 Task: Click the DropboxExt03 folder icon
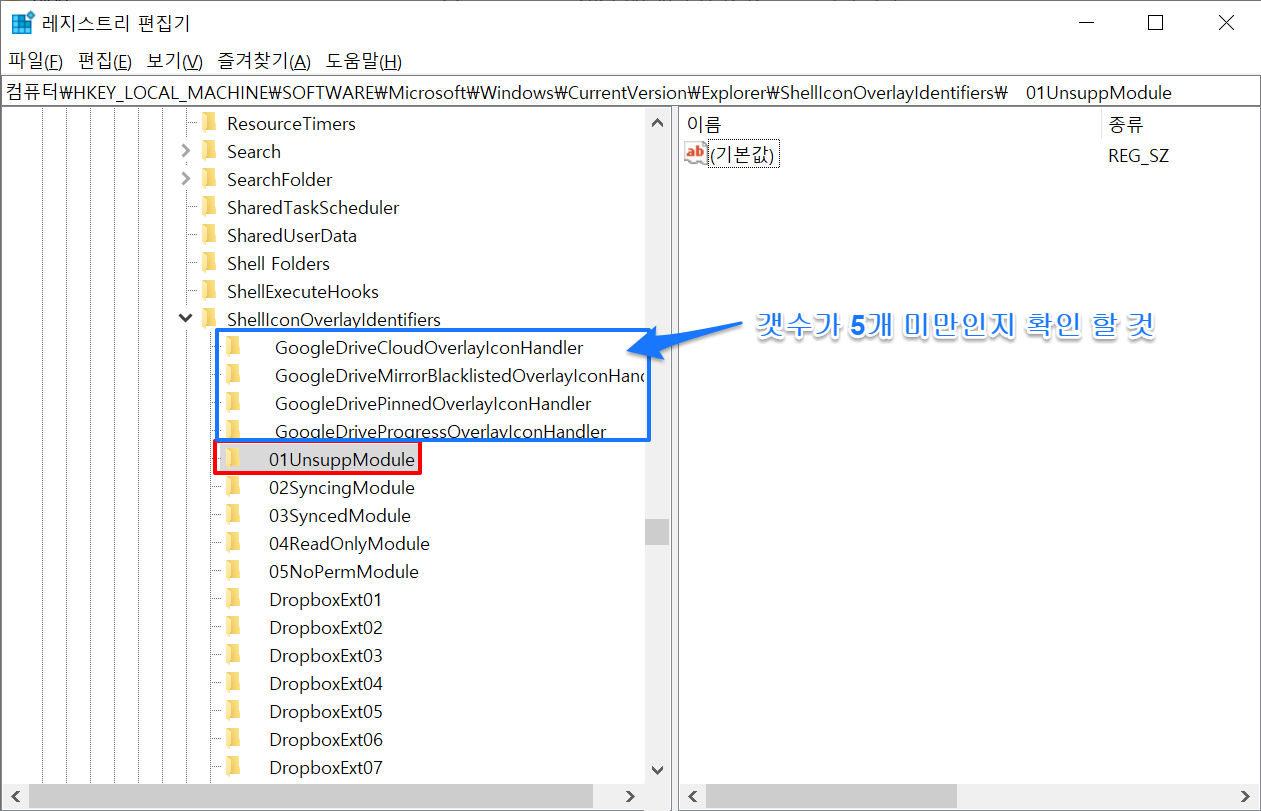pos(233,655)
